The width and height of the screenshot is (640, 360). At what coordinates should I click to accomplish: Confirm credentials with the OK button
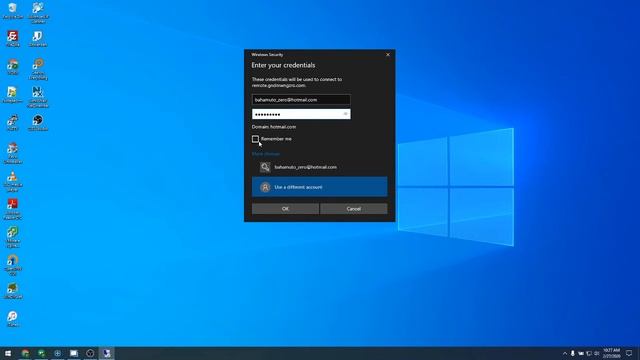[x=285, y=209]
